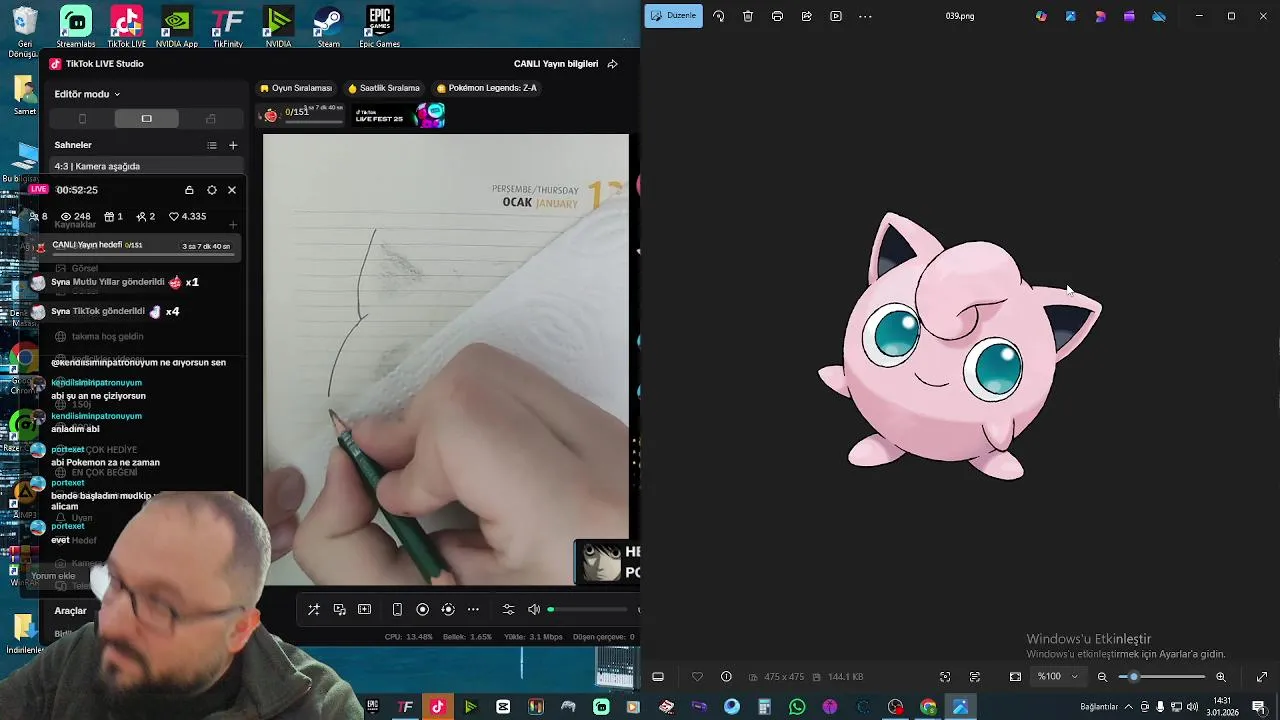Open the Steam desktop shortcut
The image size is (1280, 720).
click(328, 27)
